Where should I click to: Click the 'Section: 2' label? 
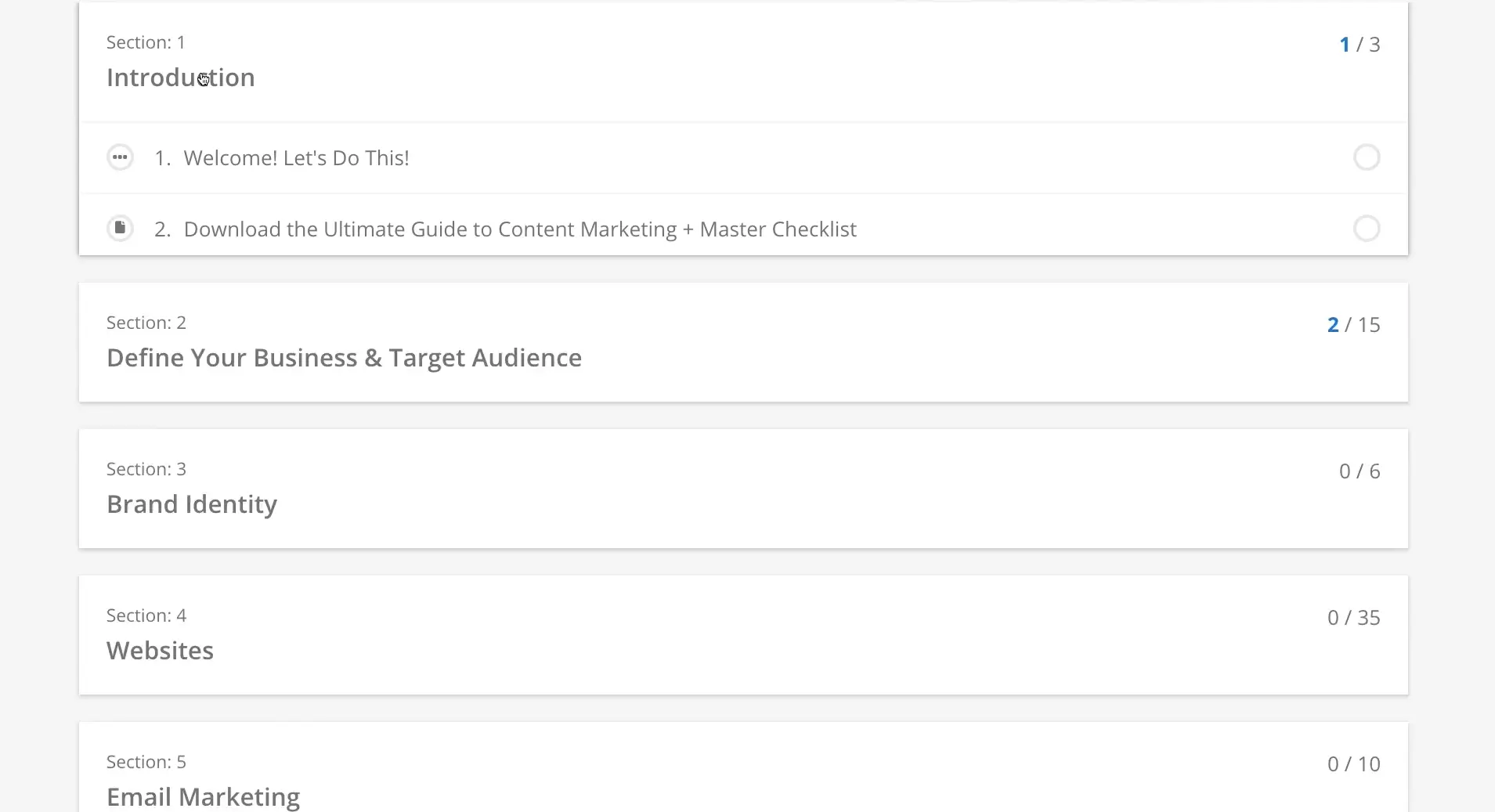click(x=146, y=323)
